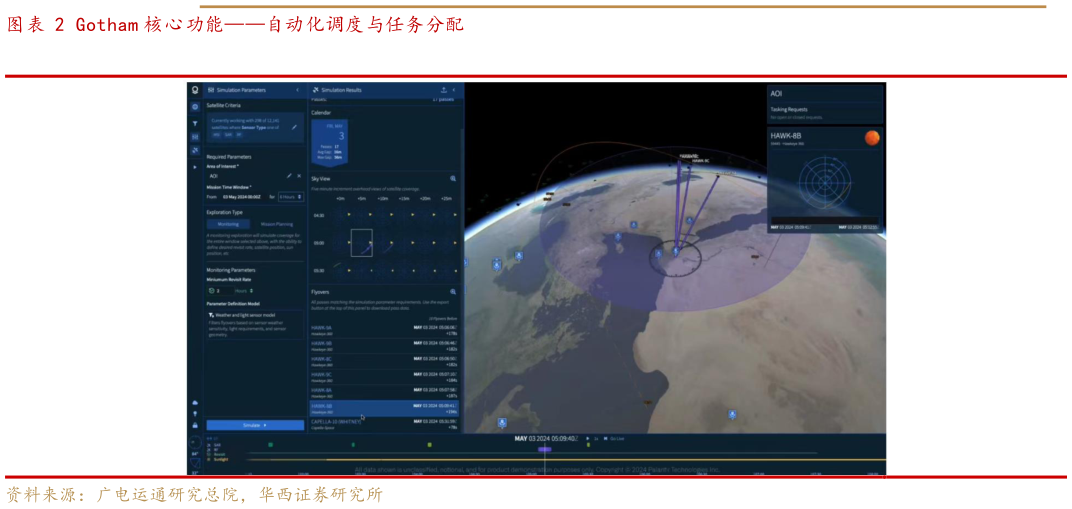Viewport: 1072px width, 509px height.
Task: Open the cloud weather icon in sidebar
Action: (195, 402)
